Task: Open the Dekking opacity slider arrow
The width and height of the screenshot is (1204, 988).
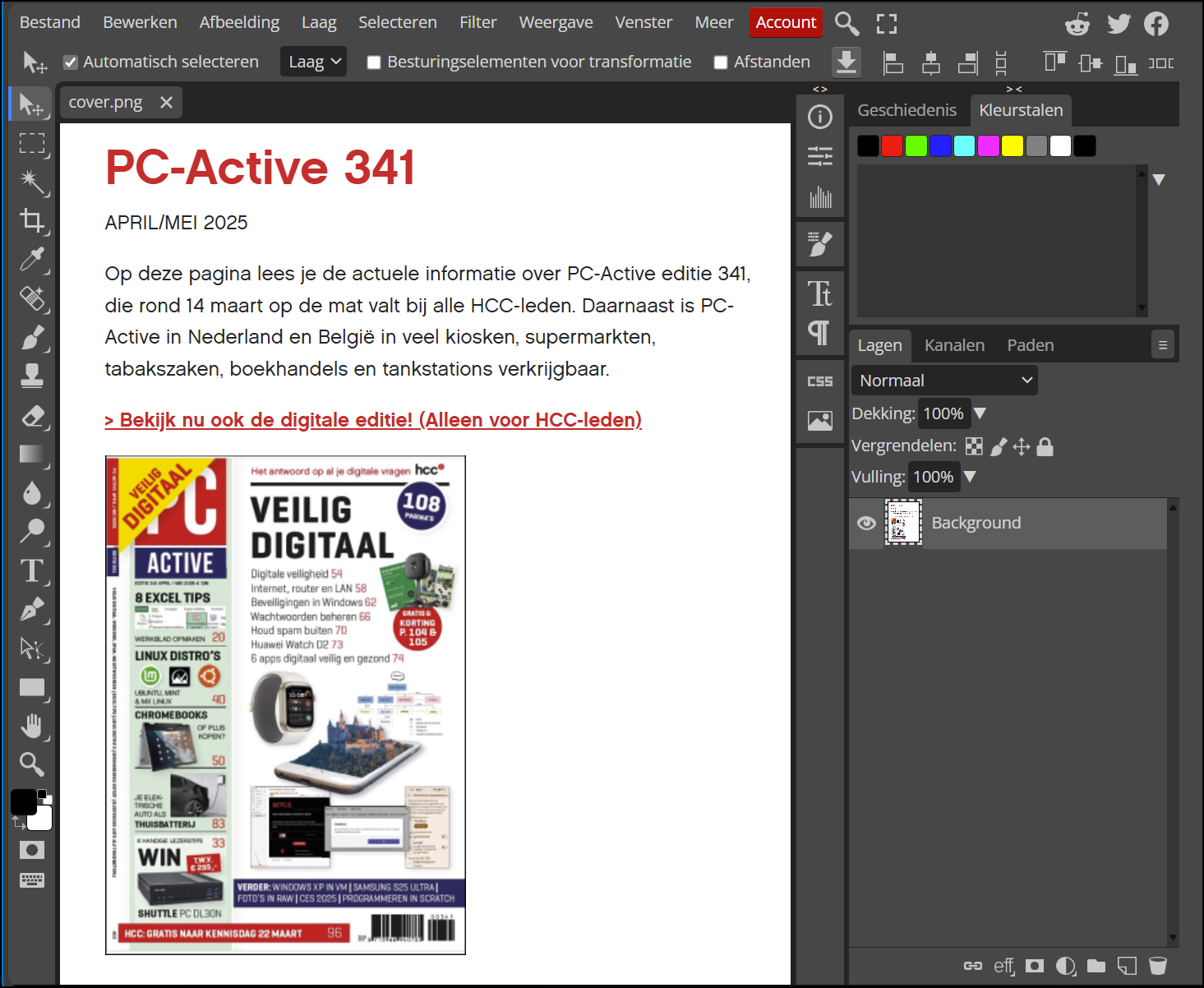Action: (x=980, y=413)
